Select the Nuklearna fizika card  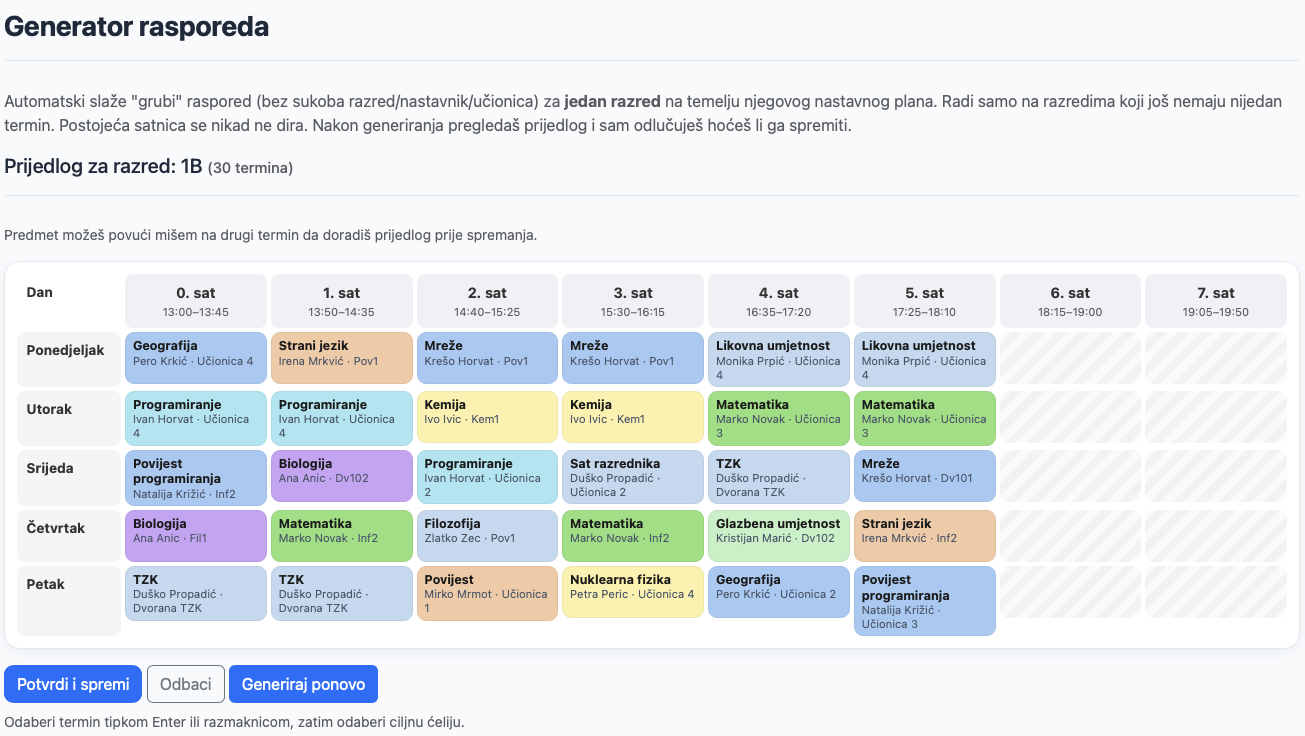point(633,594)
